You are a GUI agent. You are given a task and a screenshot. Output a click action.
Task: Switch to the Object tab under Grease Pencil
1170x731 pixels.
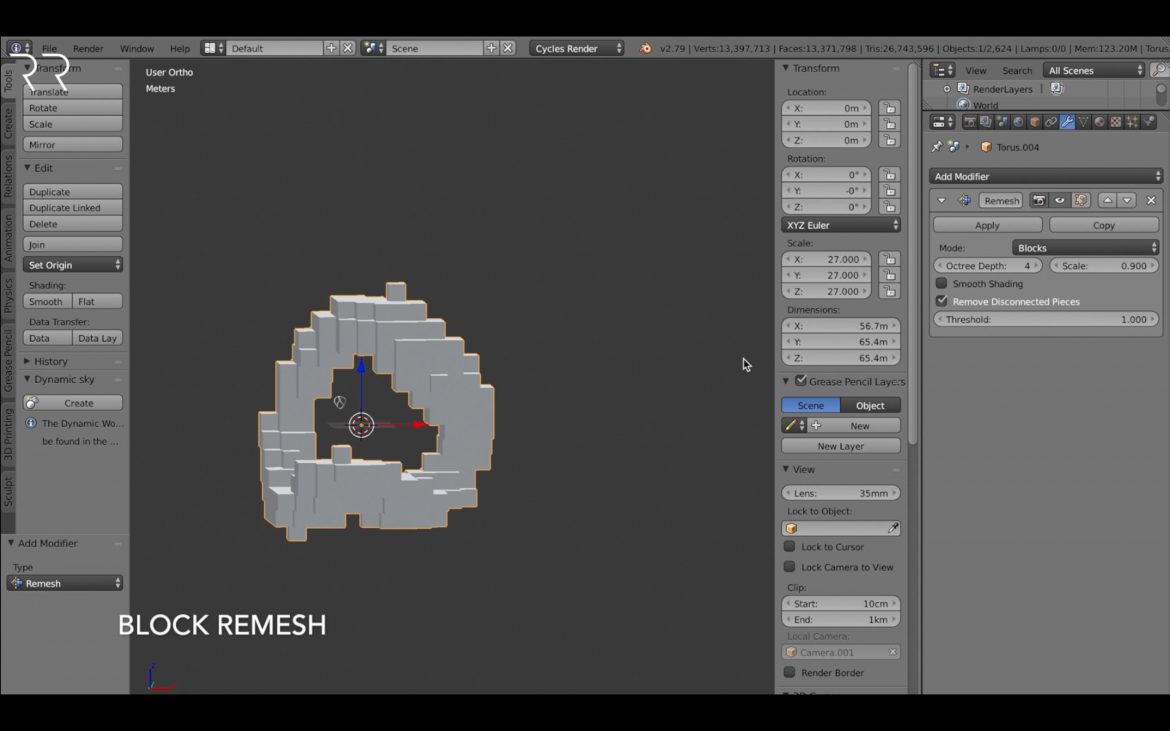coord(869,405)
